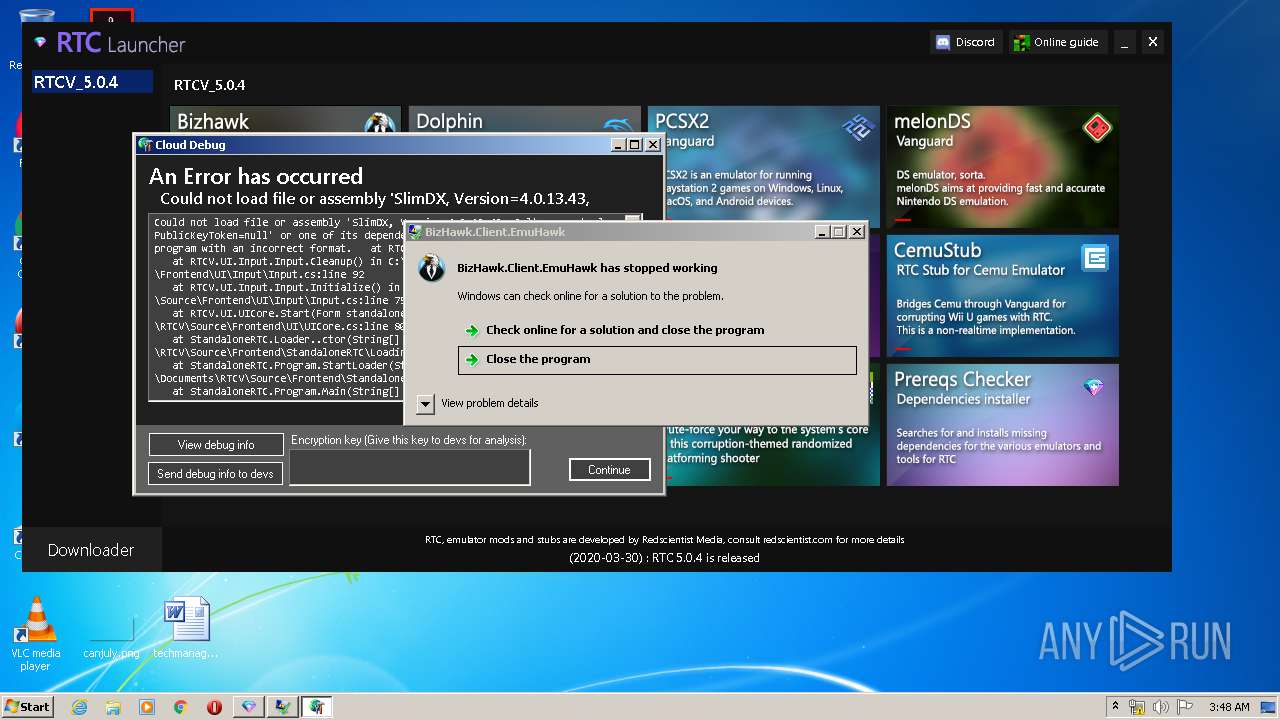
Task: Click the PCSX2 logo icon
Action: (x=858, y=127)
